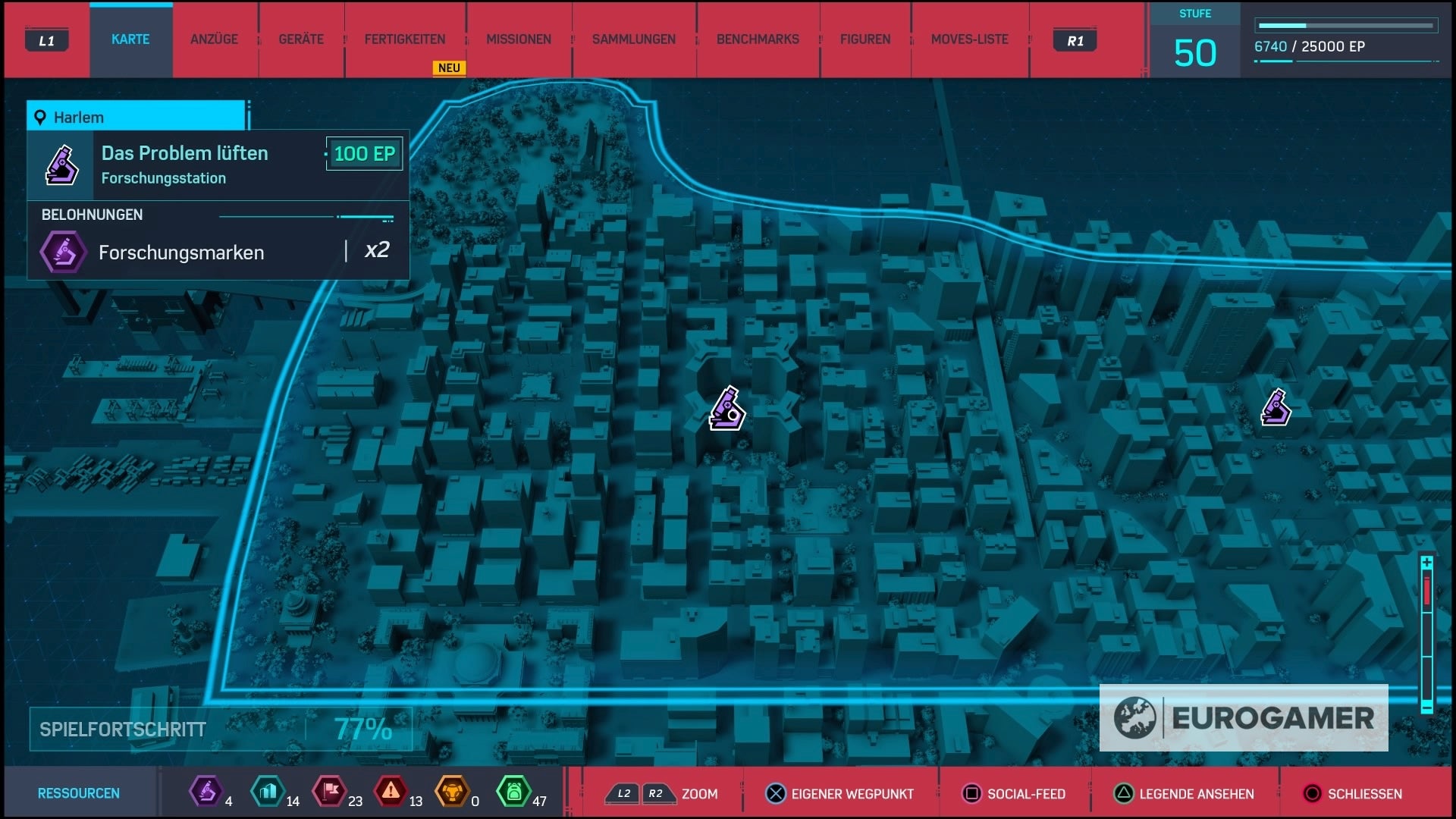Click the red base token flag icon

pyautogui.click(x=330, y=792)
